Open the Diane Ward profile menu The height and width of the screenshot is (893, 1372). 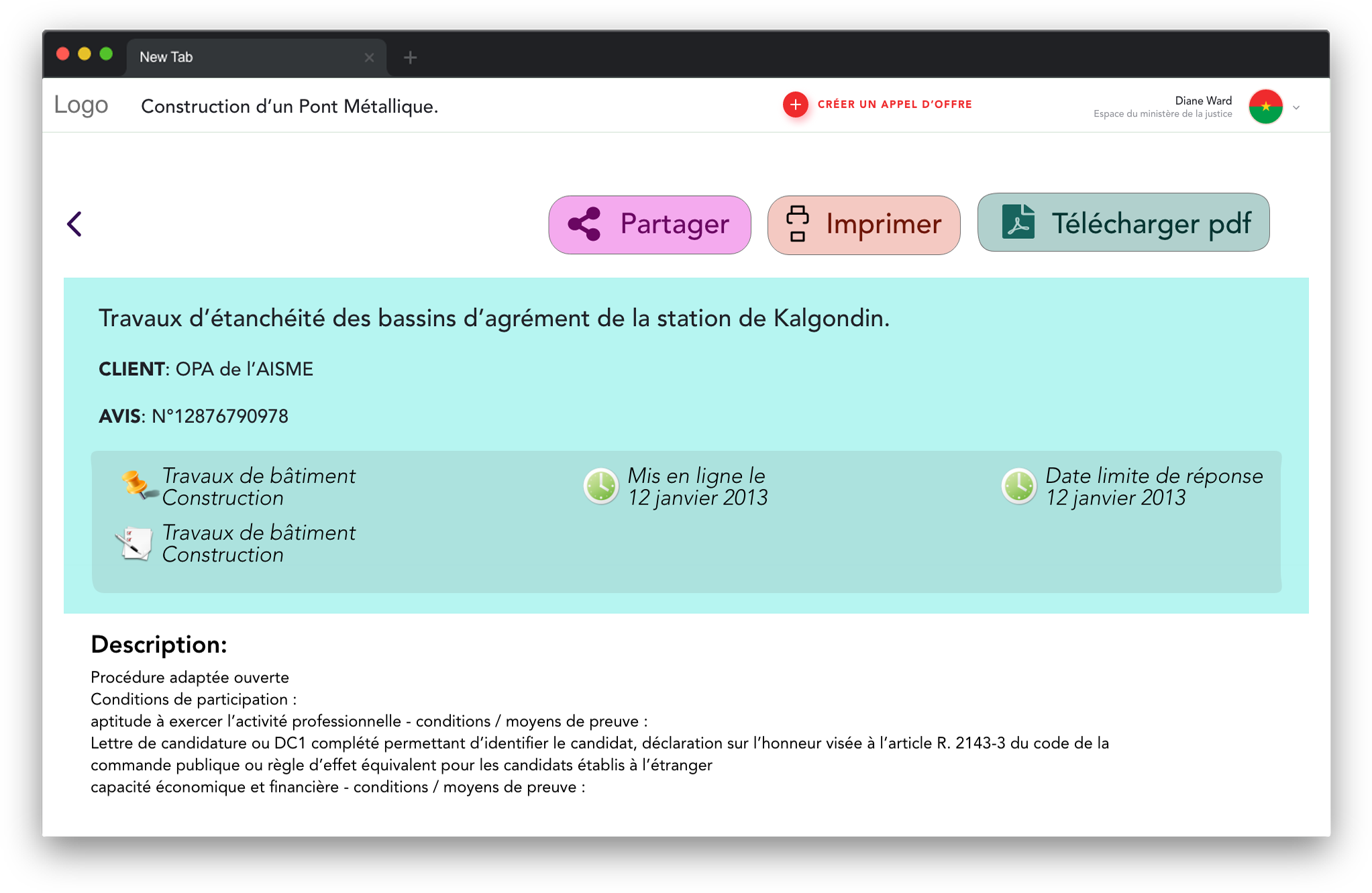tap(1202, 101)
